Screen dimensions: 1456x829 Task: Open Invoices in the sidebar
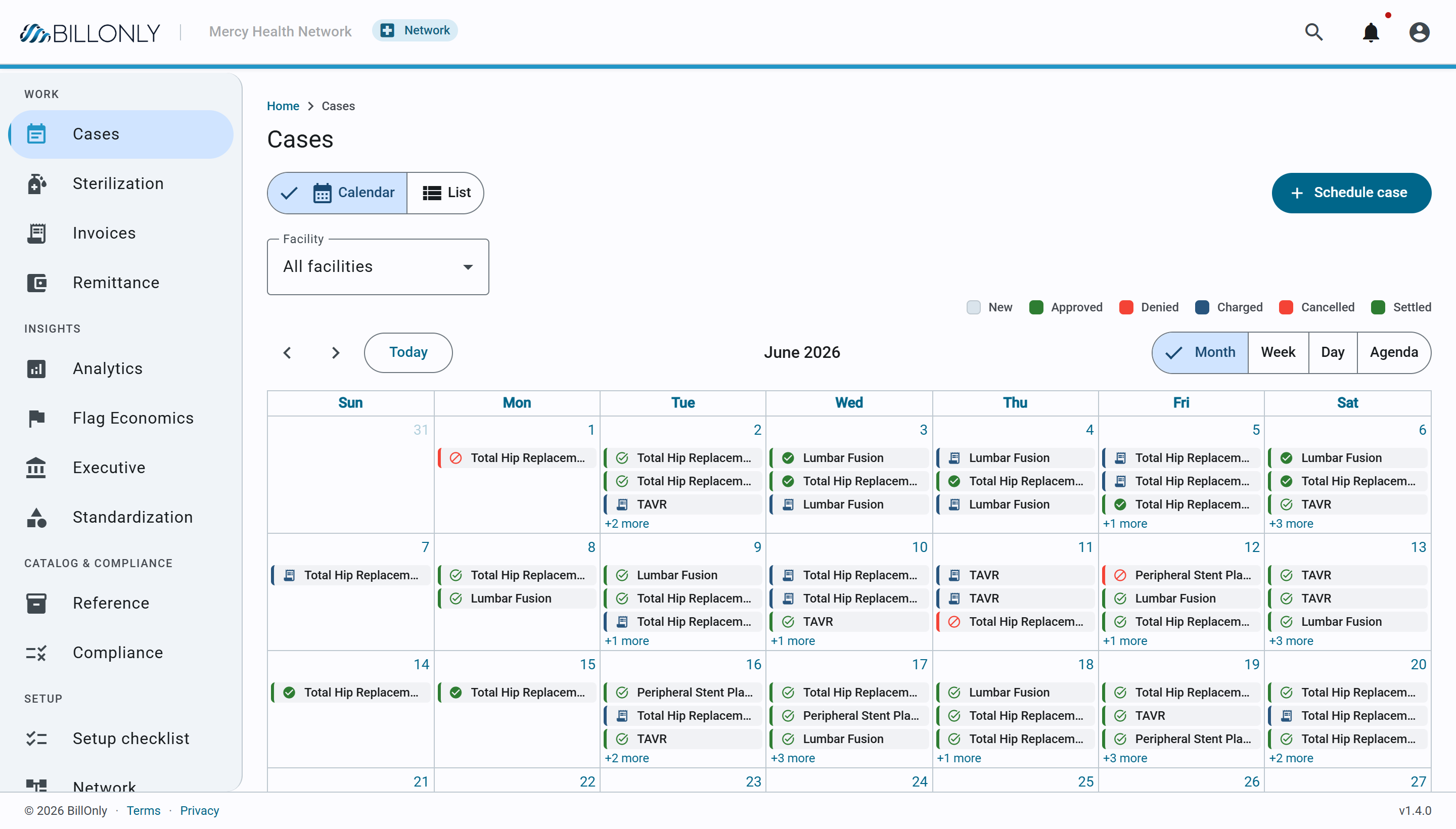[121, 234]
